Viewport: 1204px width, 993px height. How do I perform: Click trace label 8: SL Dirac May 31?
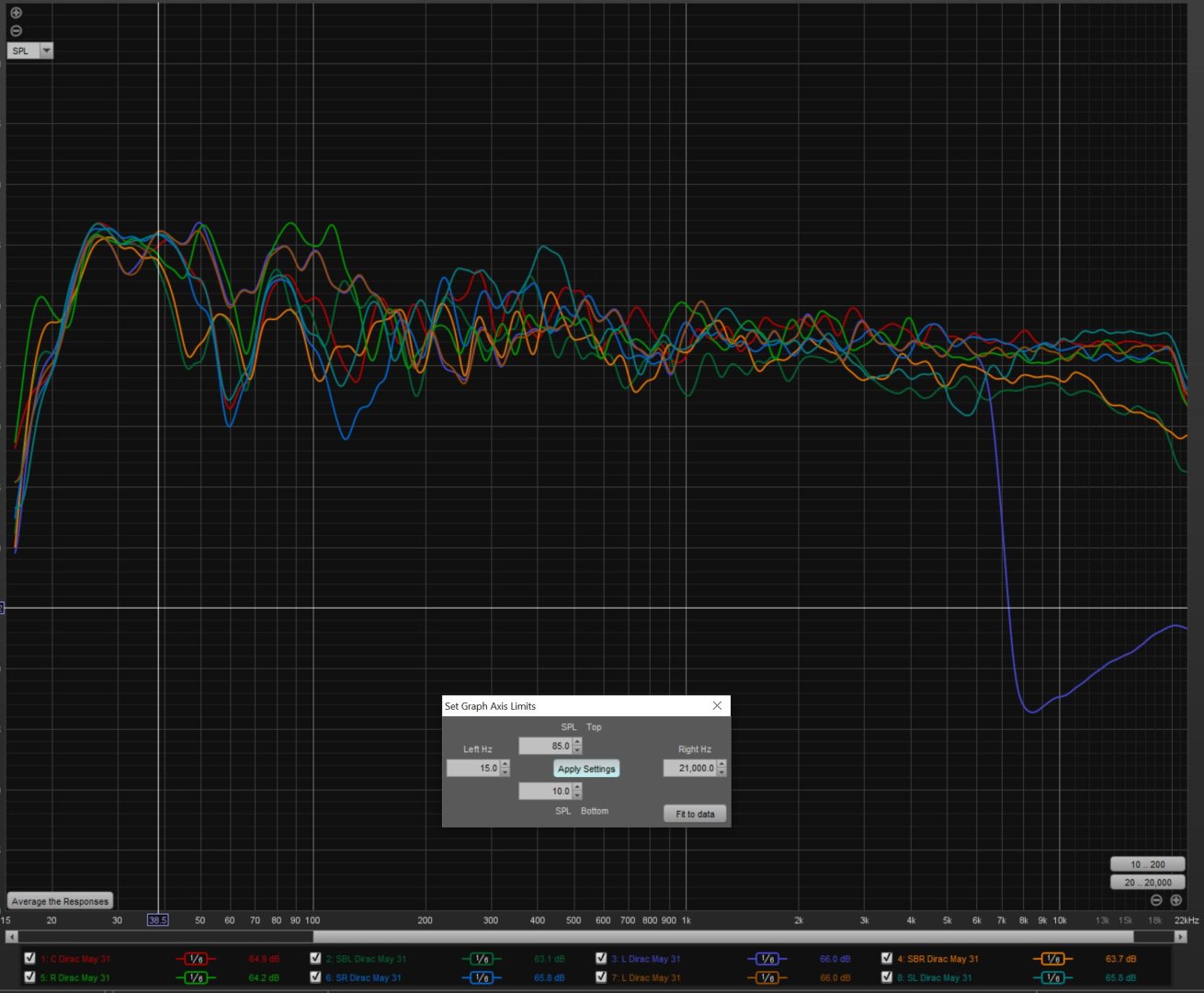tap(935, 977)
